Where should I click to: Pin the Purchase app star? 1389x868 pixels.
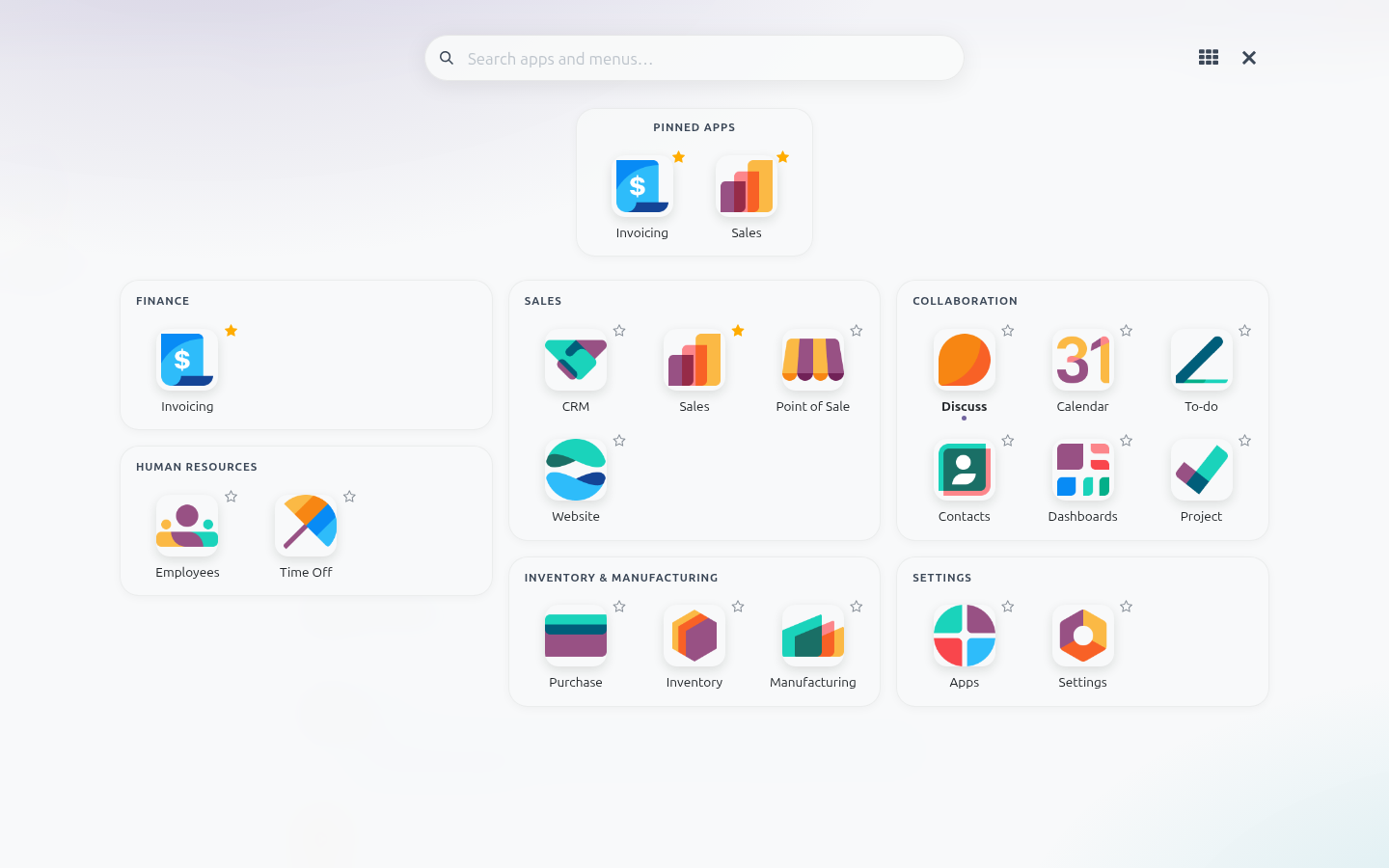coord(619,607)
